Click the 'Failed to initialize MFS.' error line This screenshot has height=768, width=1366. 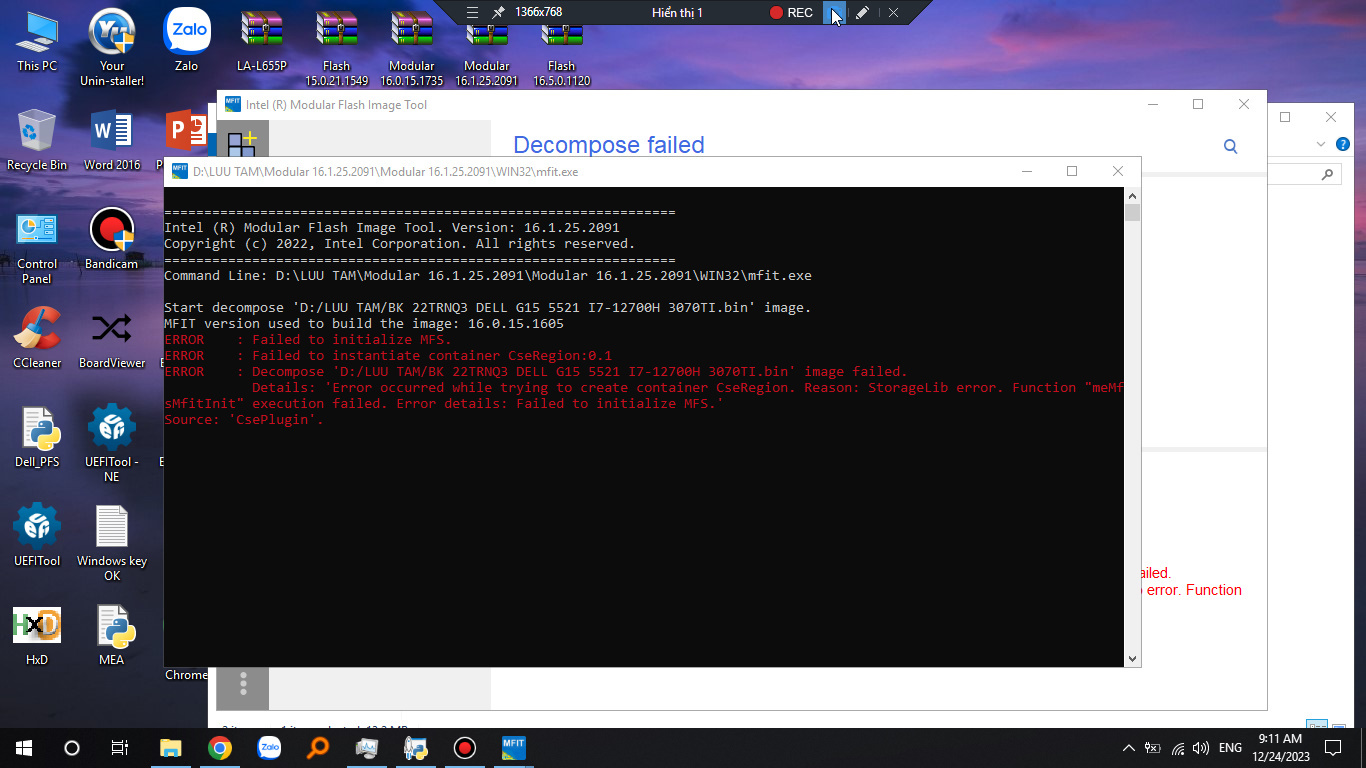point(308,340)
